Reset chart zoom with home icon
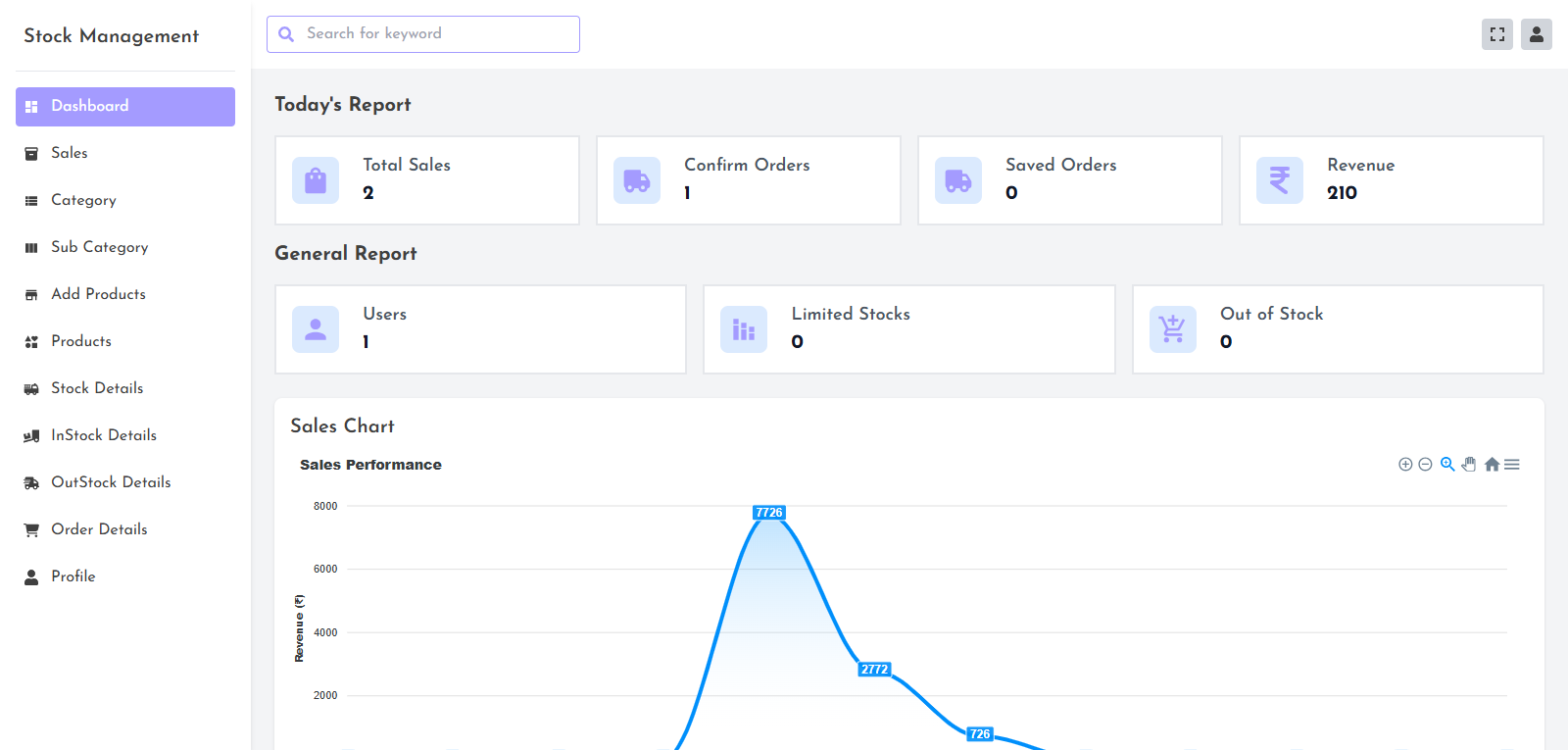The width and height of the screenshot is (1568, 750). click(x=1492, y=465)
